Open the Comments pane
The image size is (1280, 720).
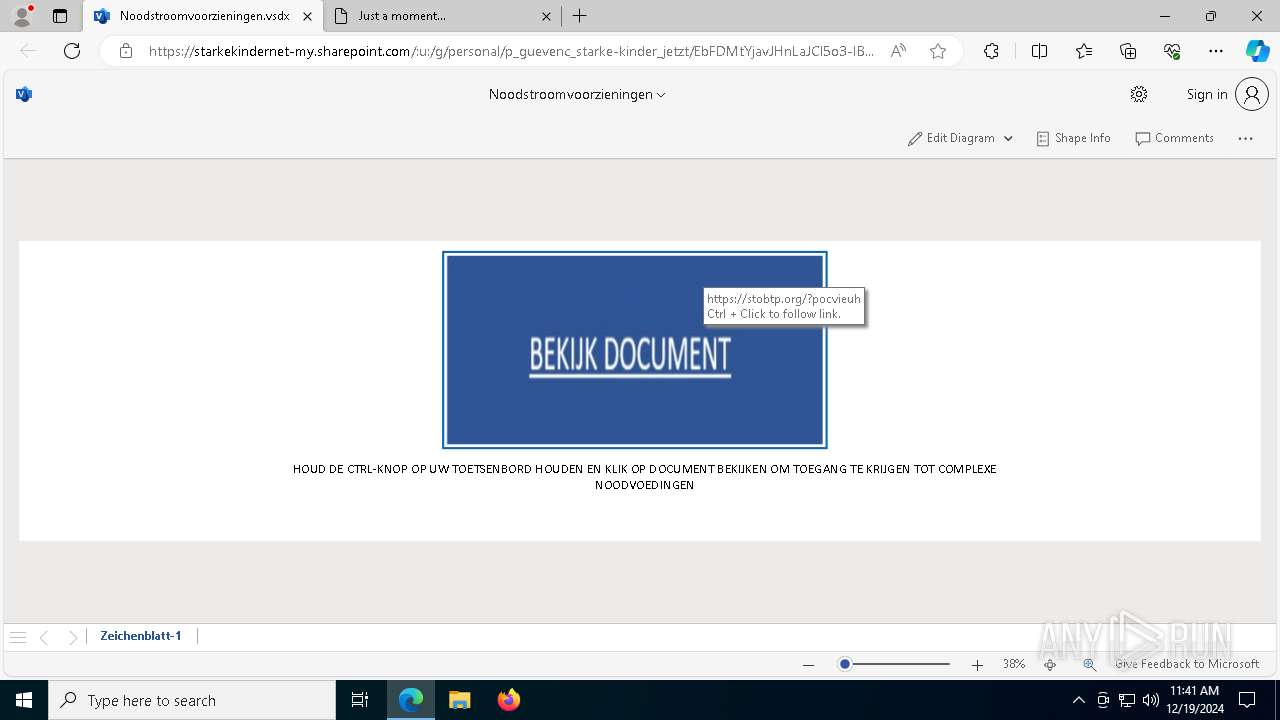pyautogui.click(x=1174, y=138)
